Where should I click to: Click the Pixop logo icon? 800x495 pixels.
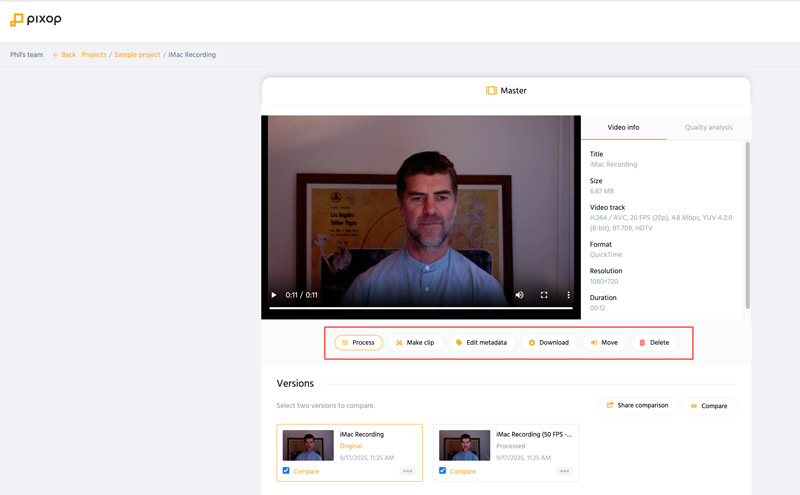pos(17,20)
